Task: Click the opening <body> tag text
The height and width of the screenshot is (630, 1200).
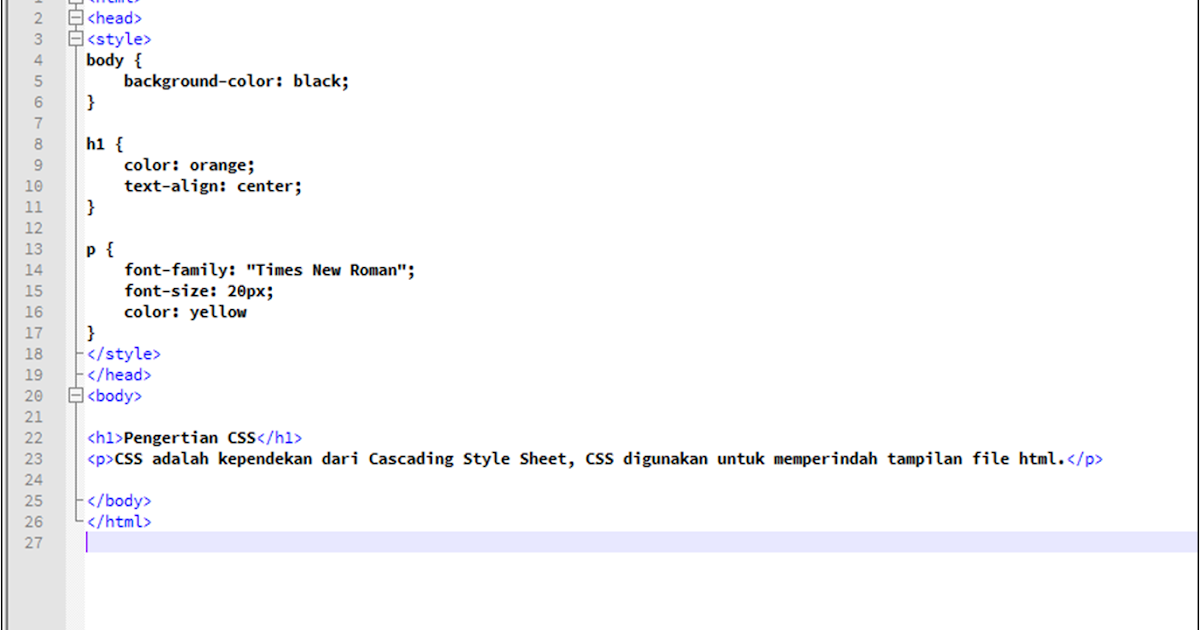Action: tap(114, 396)
